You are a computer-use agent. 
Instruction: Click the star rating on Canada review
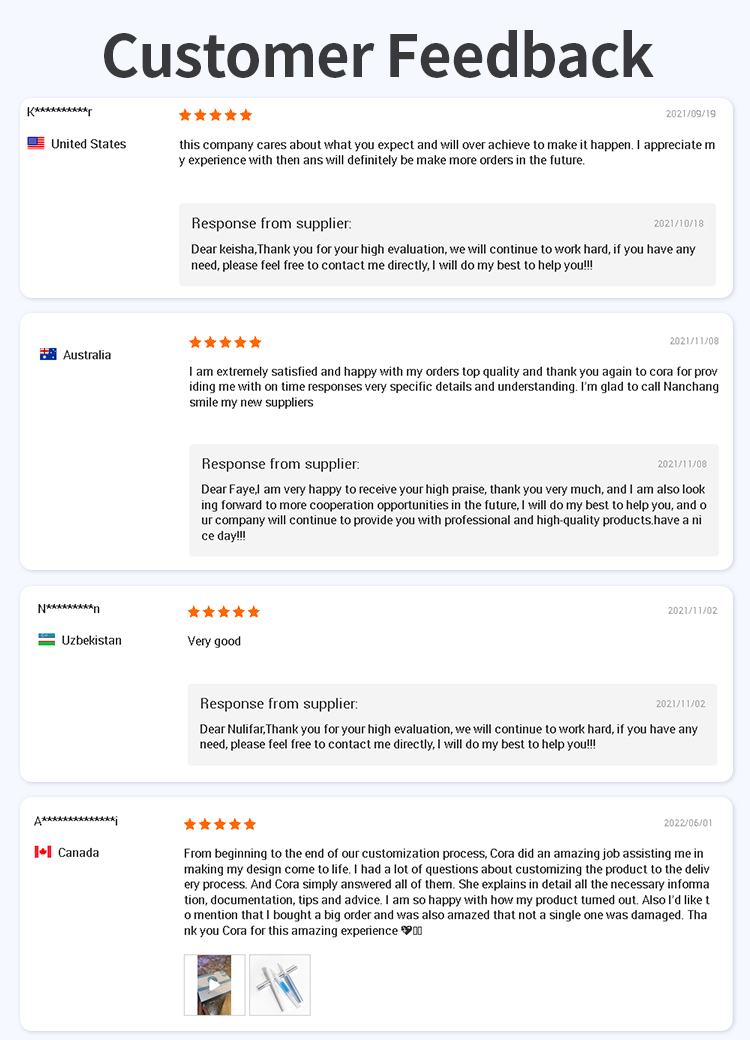pyautogui.click(x=219, y=824)
